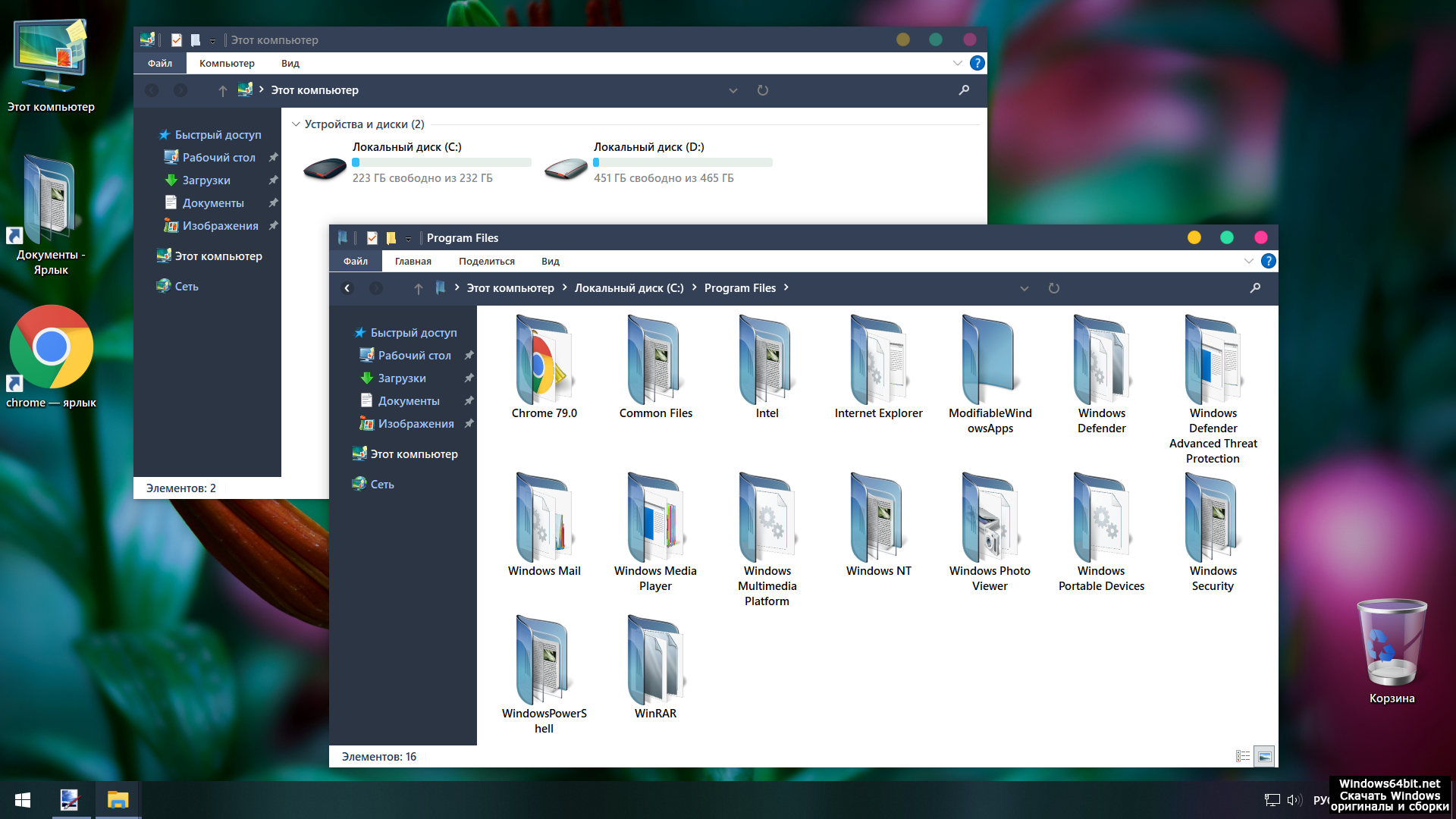Collapse the Devices and drives group
Screen dimensions: 1456x819
(x=296, y=124)
